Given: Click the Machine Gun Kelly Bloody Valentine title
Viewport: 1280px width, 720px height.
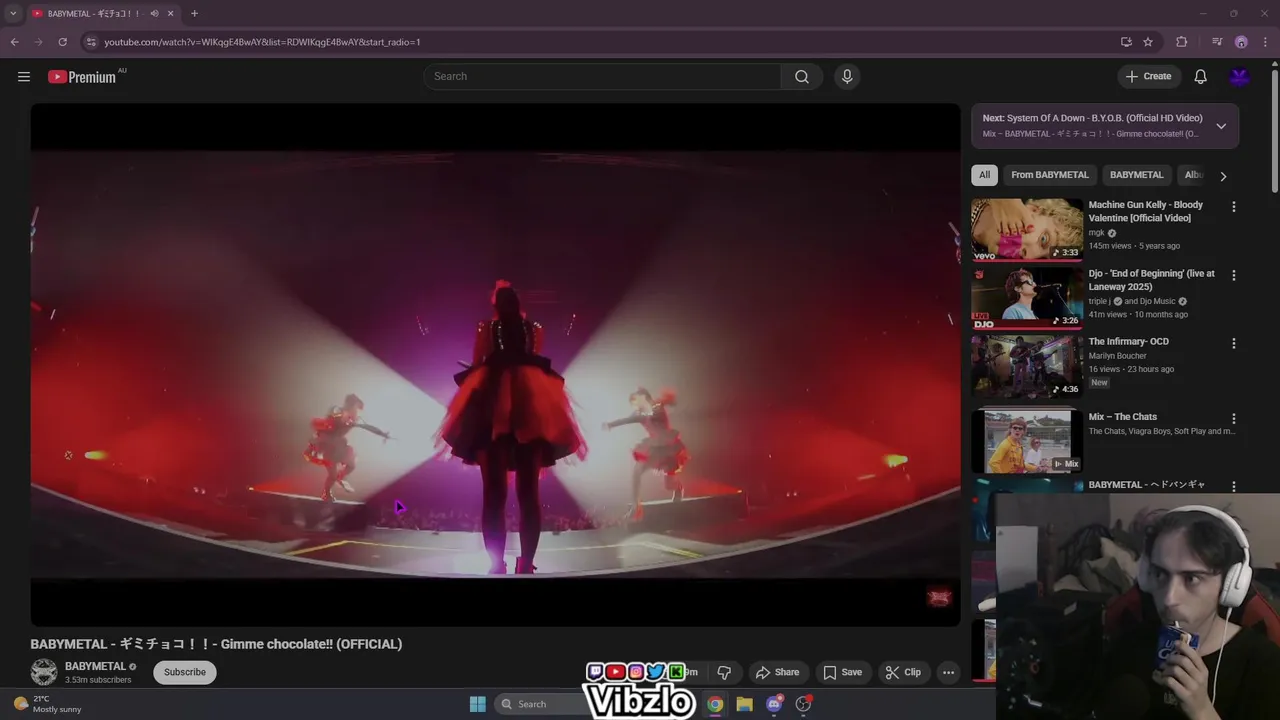Looking at the screenshot, I should (x=1146, y=211).
